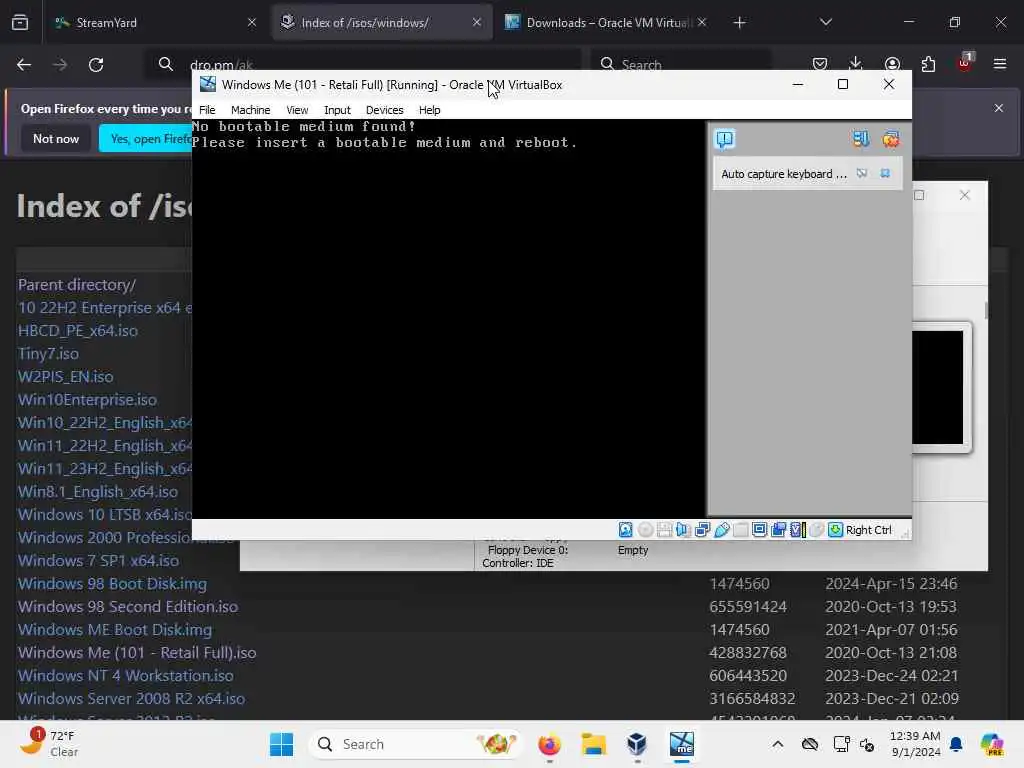
Task: Open the weather widget showing 72°F Clear
Action: tap(49, 743)
